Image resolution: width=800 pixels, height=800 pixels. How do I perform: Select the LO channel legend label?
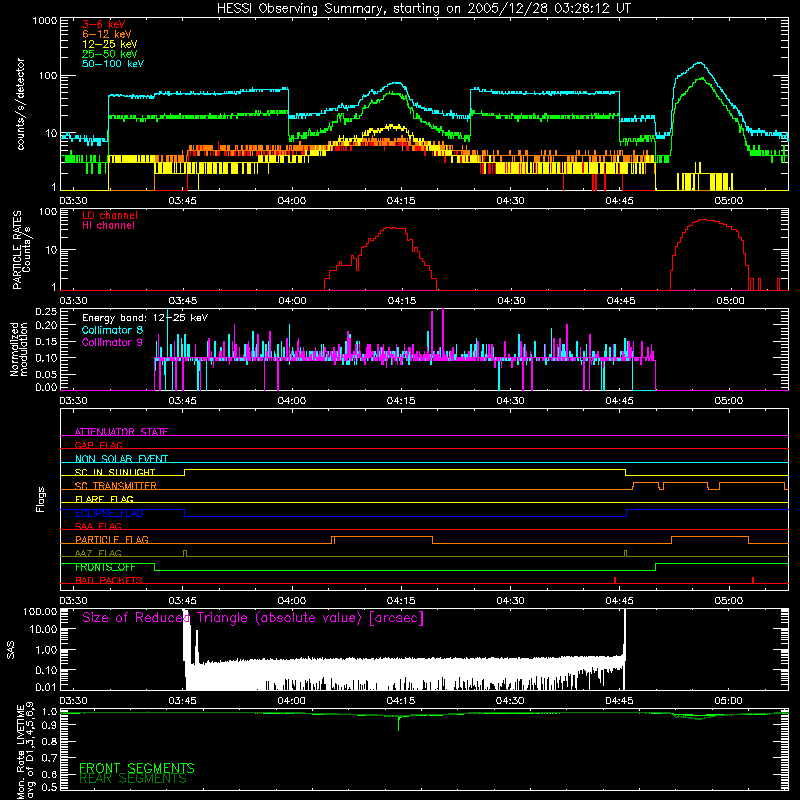point(110,215)
